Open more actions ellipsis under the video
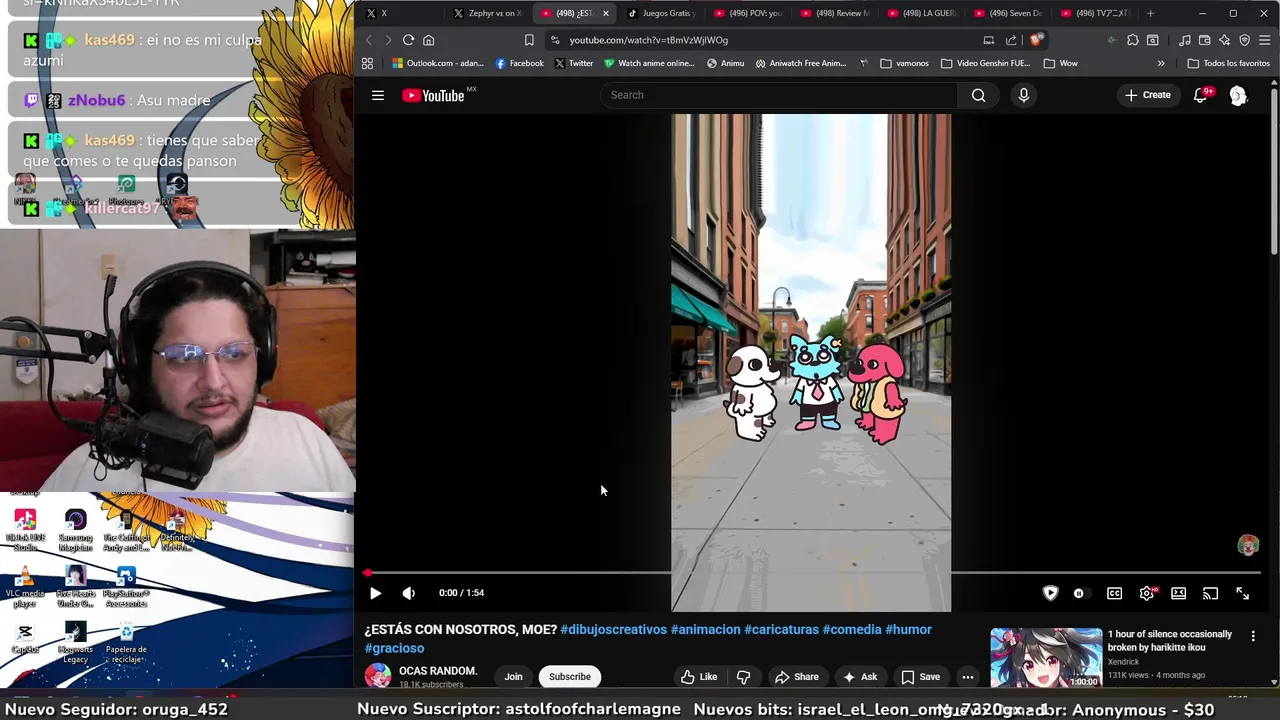 [967, 677]
